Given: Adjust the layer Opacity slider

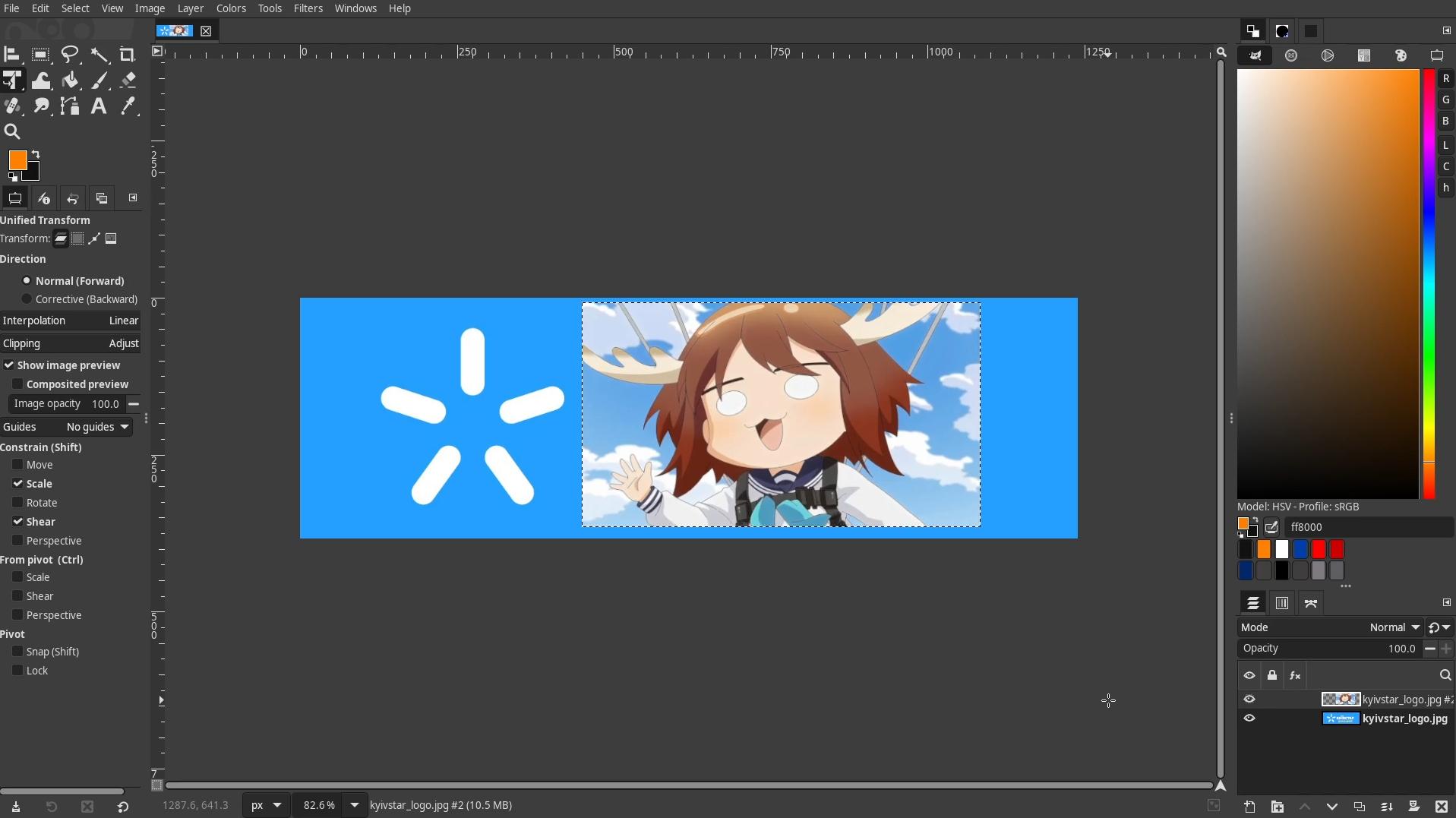Looking at the screenshot, I should coord(1329,649).
